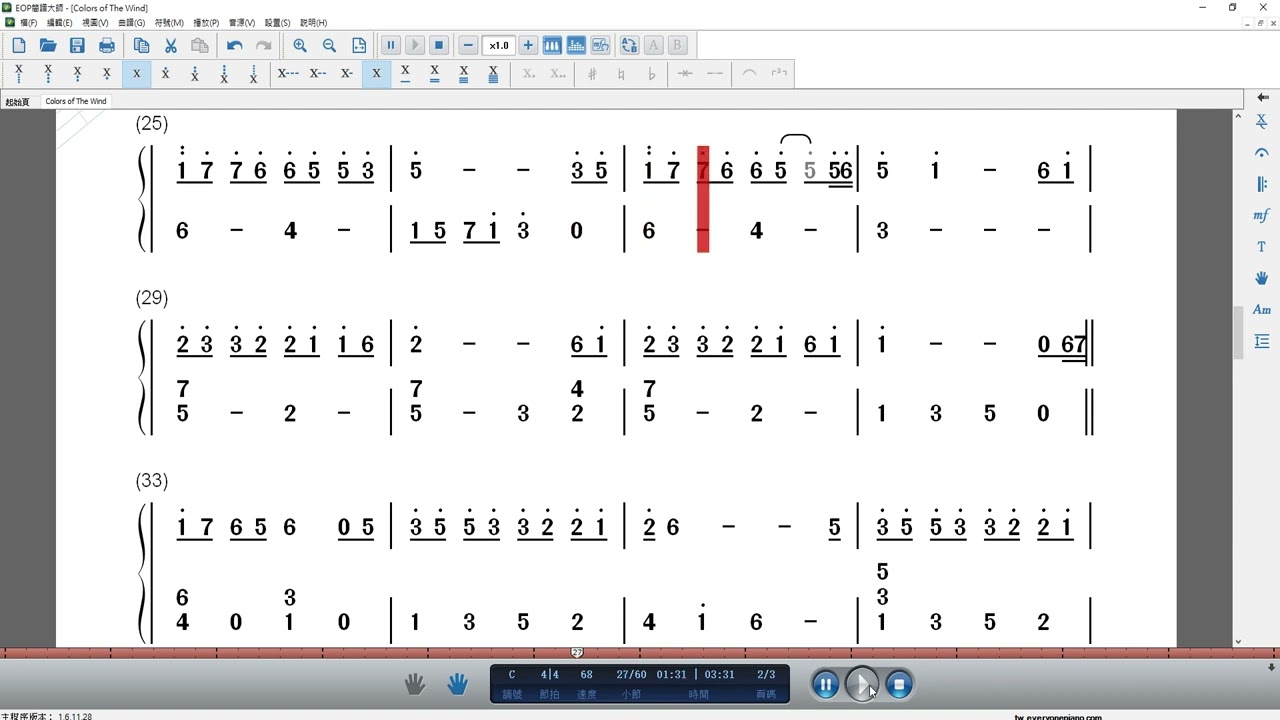Select sixteenth note double-underlined X

click(x=435, y=74)
